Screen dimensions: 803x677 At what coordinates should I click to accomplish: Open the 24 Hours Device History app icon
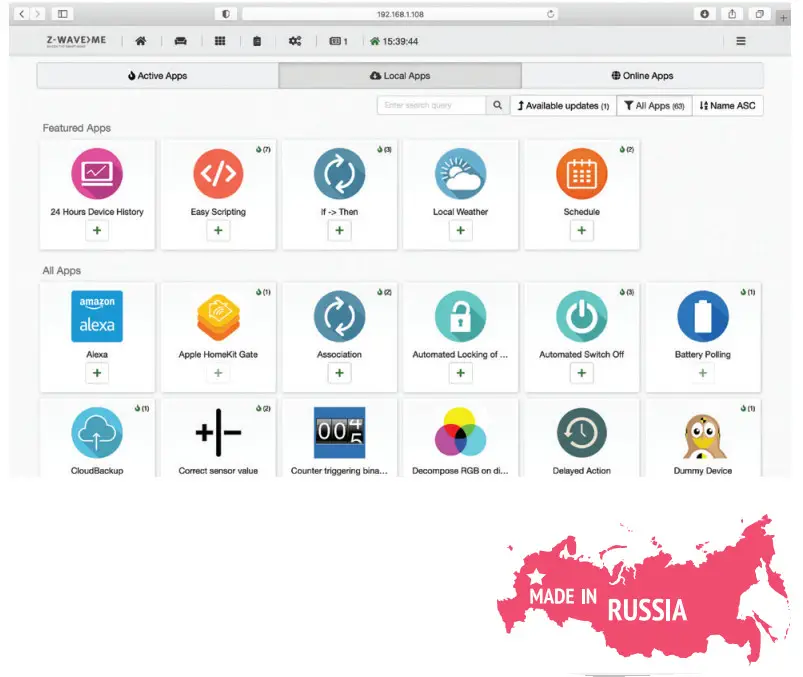(97, 173)
